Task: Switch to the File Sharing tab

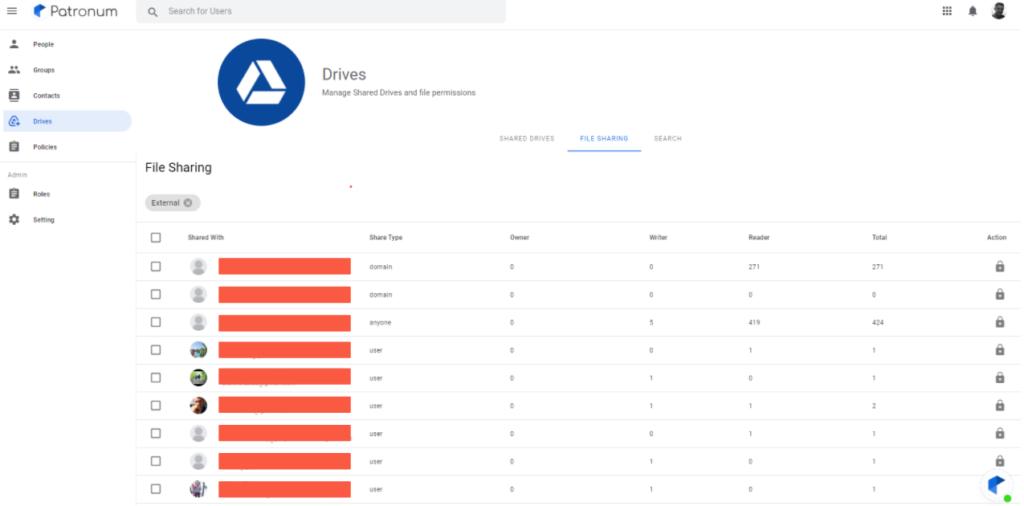Action: coord(604,139)
